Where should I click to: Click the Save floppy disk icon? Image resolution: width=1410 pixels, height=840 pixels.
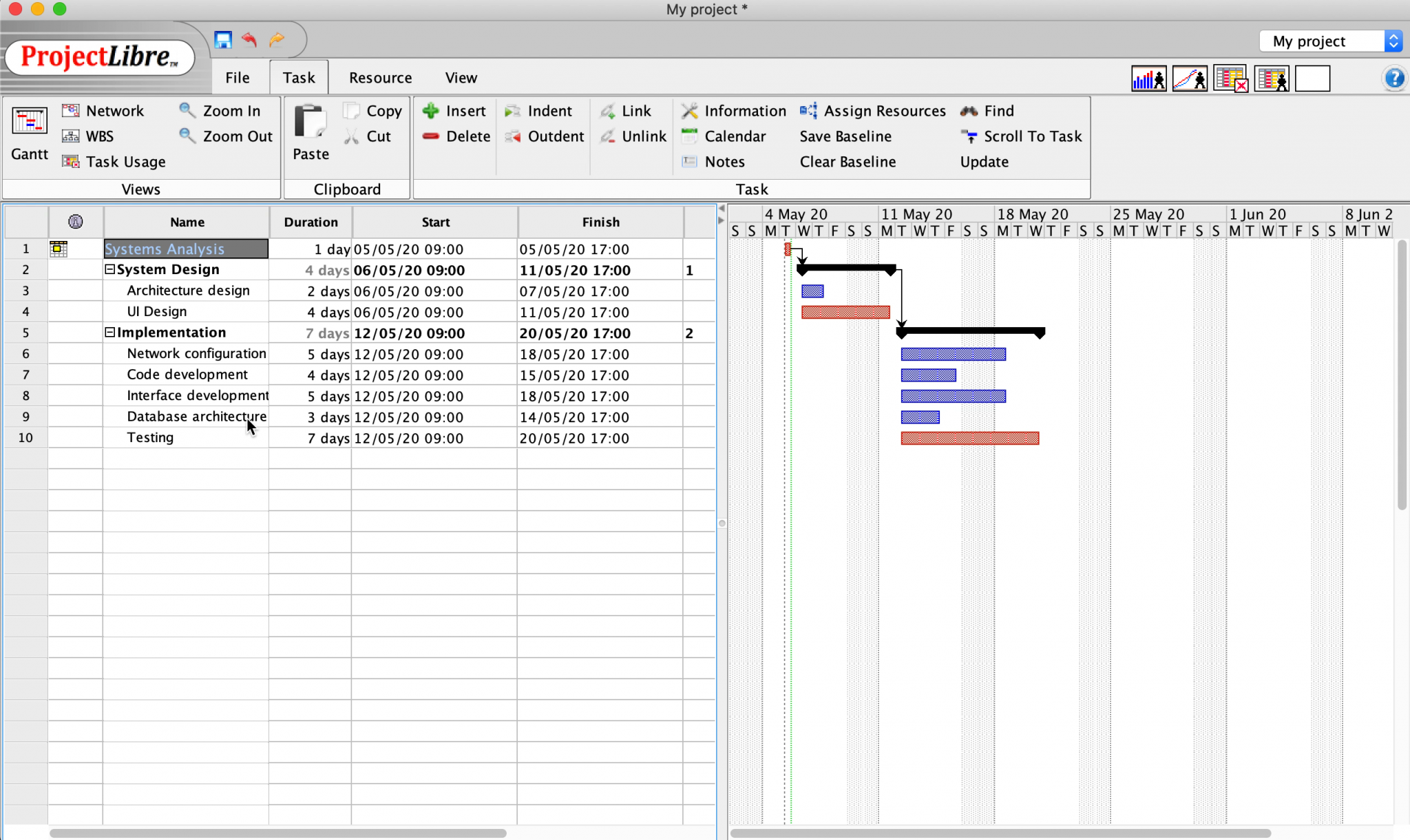pos(222,40)
